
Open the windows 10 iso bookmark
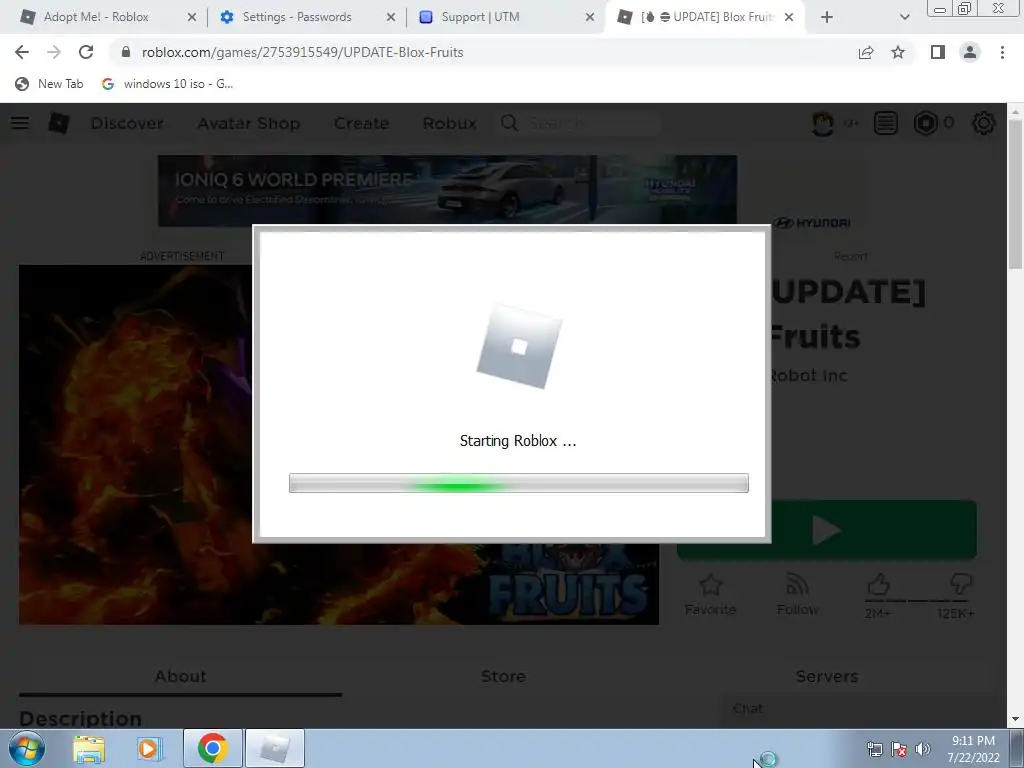(x=168, y=84)
